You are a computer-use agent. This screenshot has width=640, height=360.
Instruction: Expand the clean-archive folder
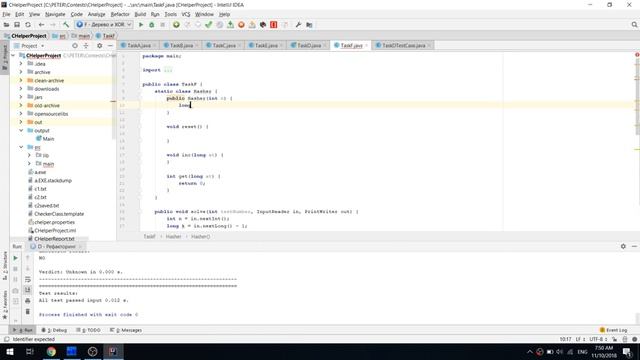(21, 80)
